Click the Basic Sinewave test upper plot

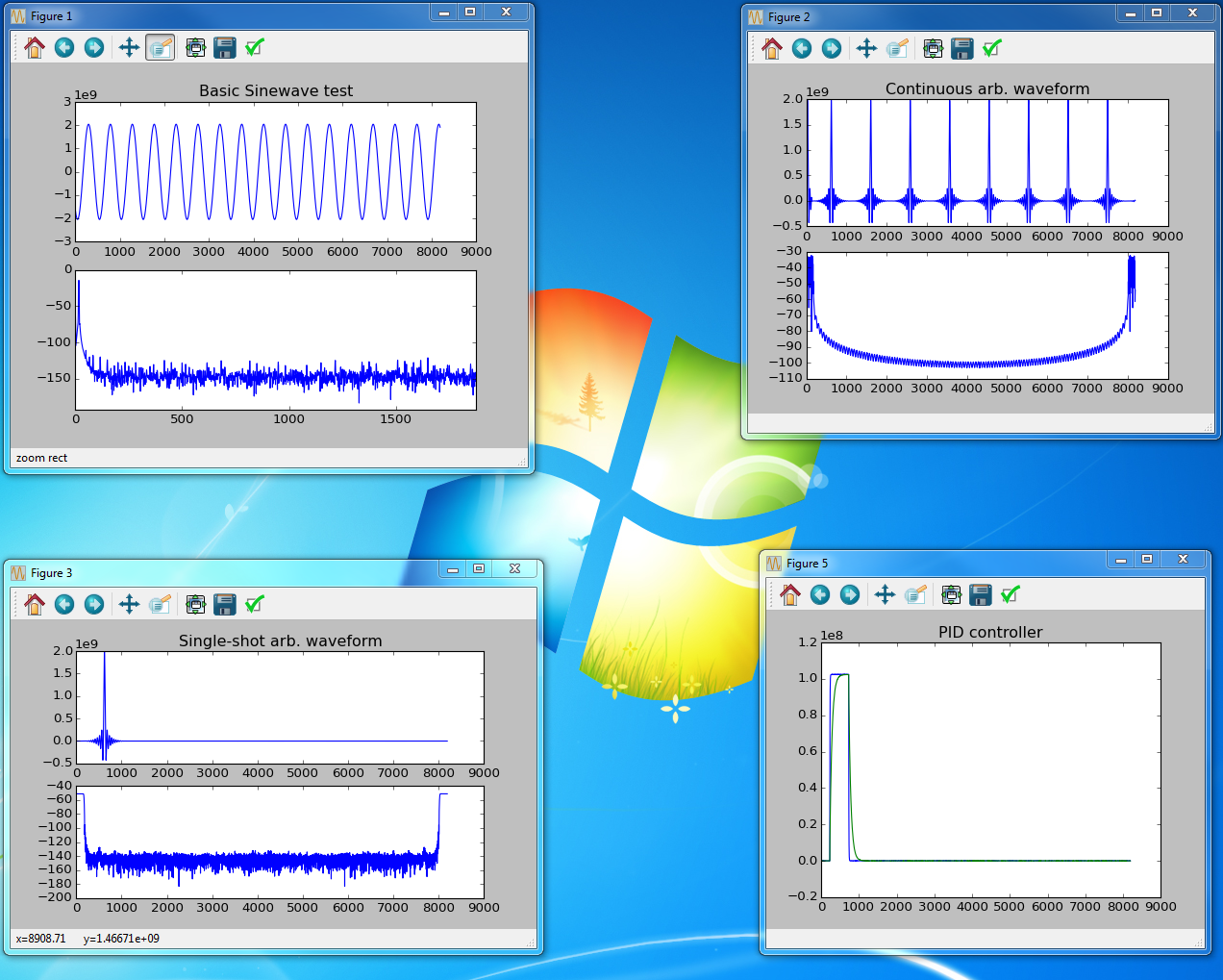[x=276, y=171]
